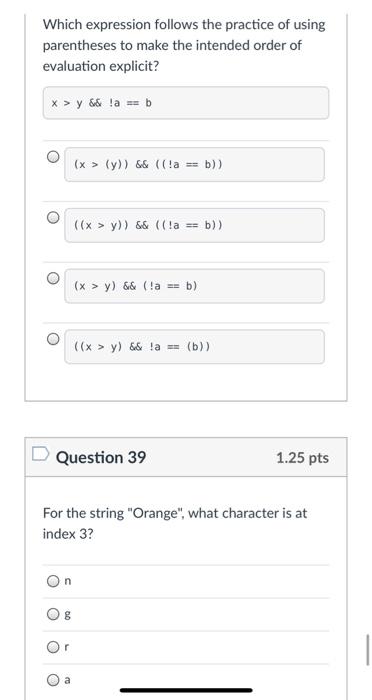
Task: Click the 1.25 pts label
Action: tap(303, 458)
